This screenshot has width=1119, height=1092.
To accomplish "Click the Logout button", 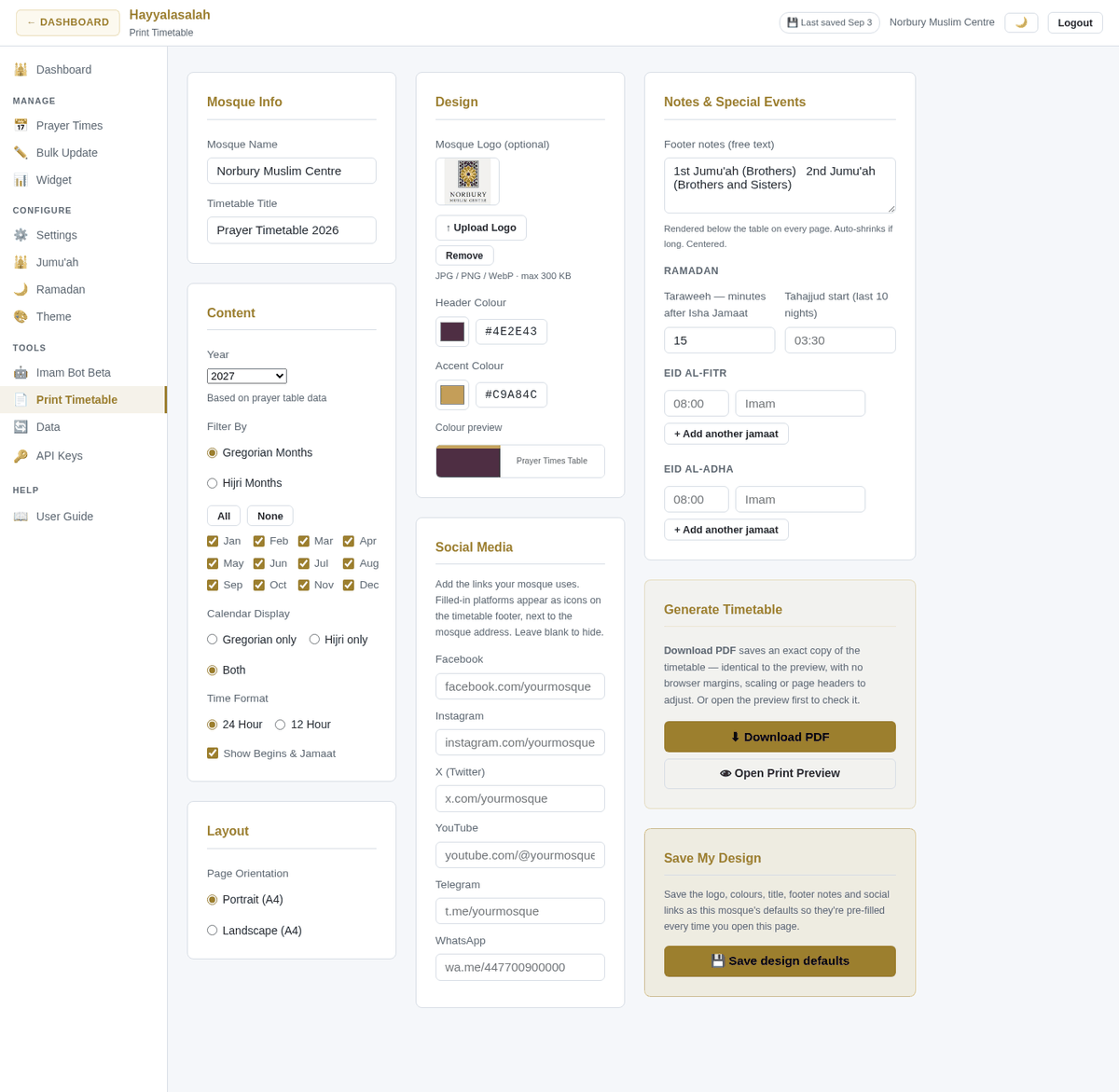I will click(1075, 22).
